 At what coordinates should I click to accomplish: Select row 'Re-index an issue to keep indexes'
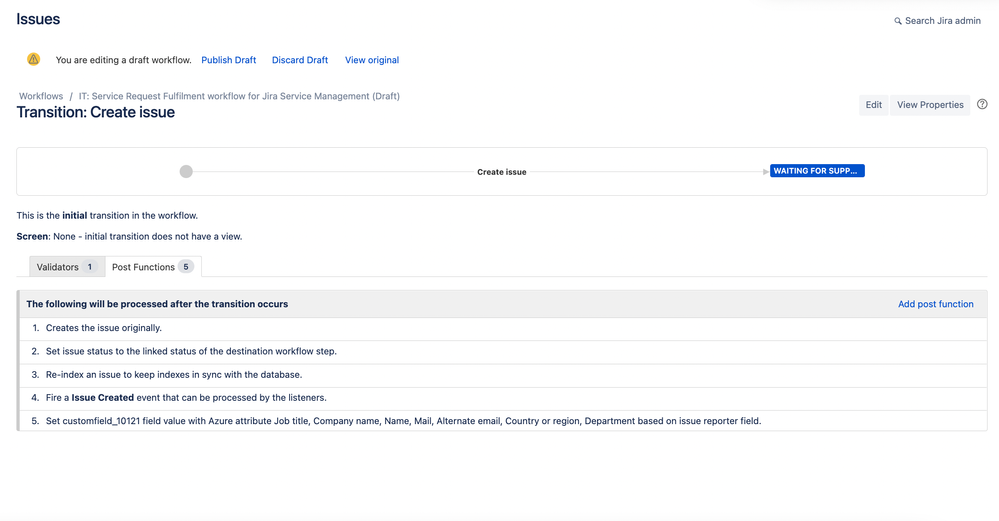point(503,375)
